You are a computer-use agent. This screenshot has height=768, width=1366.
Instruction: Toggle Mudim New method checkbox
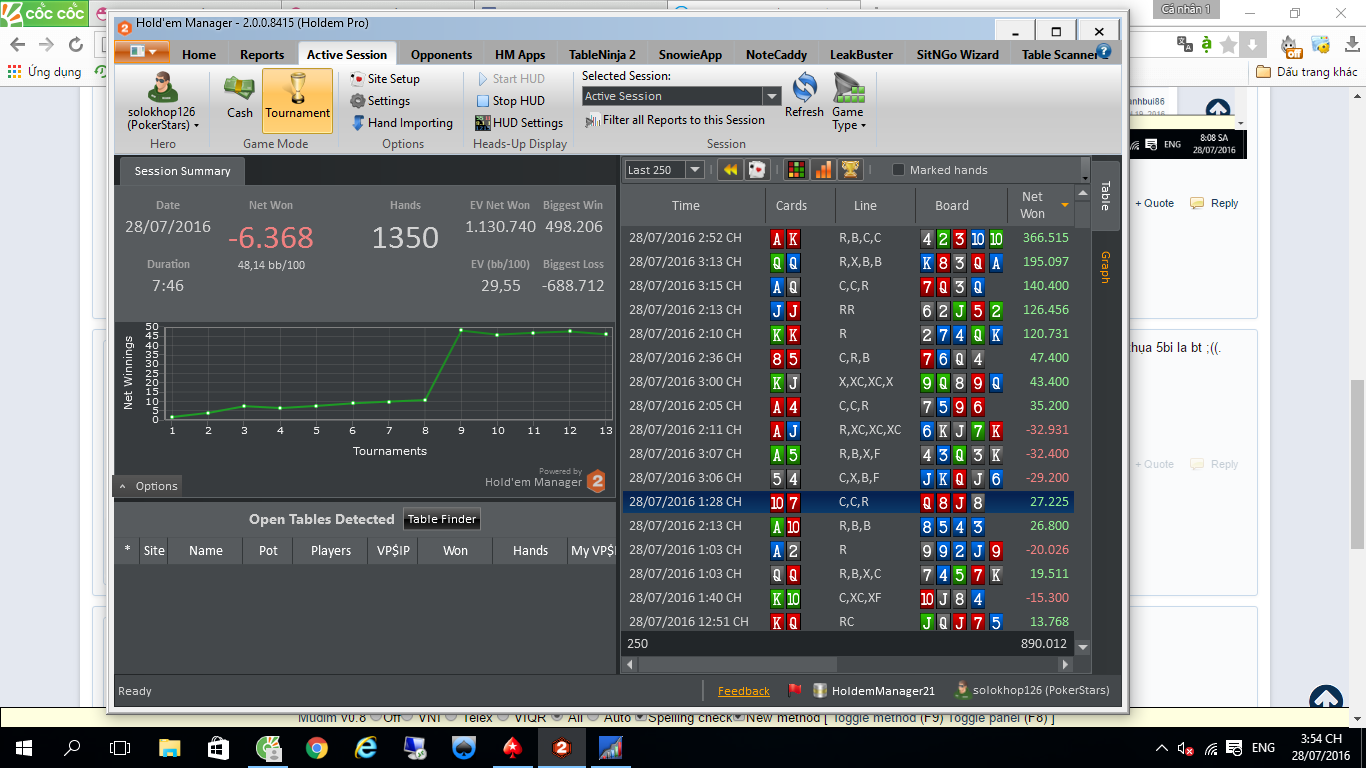click(739, 717)
